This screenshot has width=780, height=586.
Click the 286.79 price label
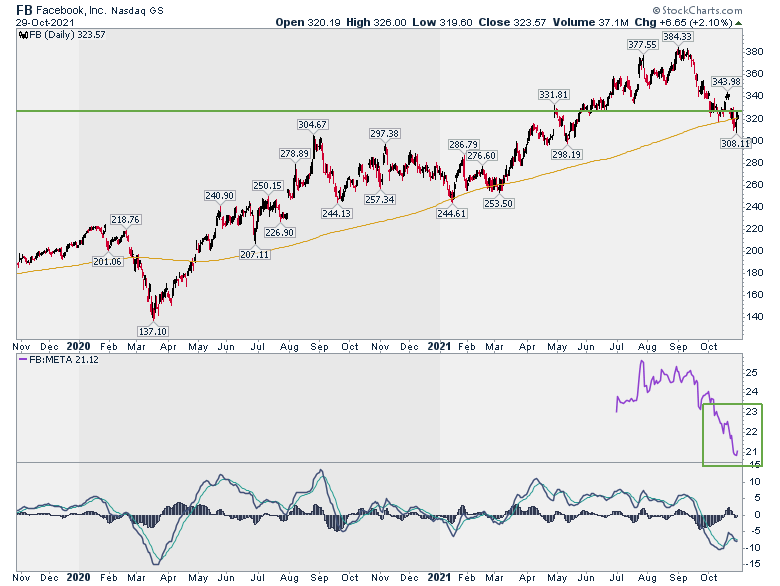(464, 145)
